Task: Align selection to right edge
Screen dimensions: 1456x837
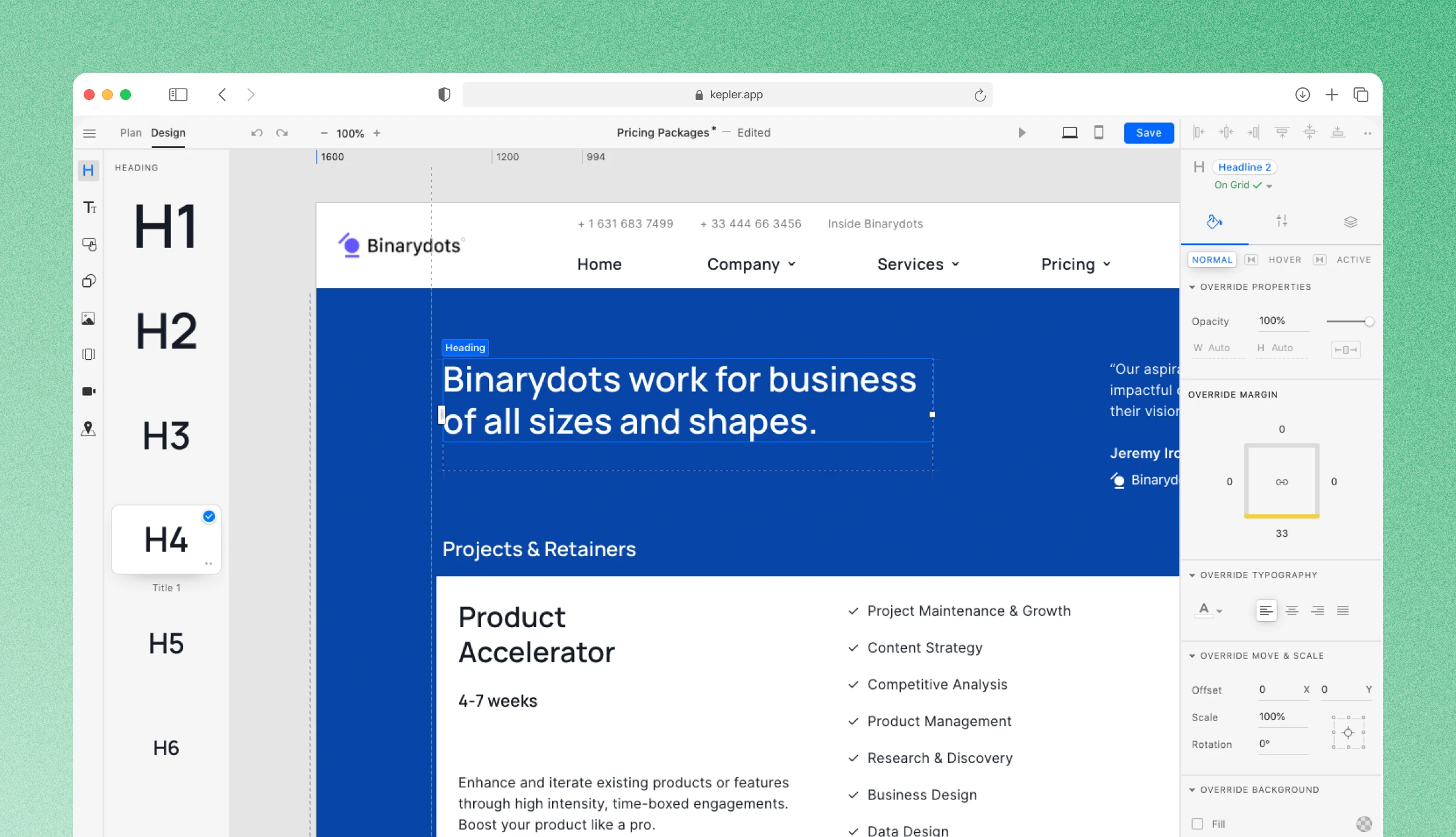Action: click(x=1253, y=132)
